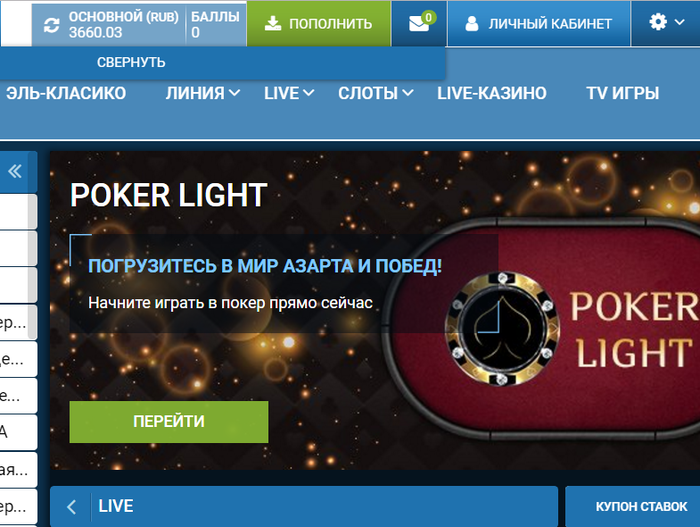
Task: Click the deposit download icon
Action: click(x=272, y=23)
